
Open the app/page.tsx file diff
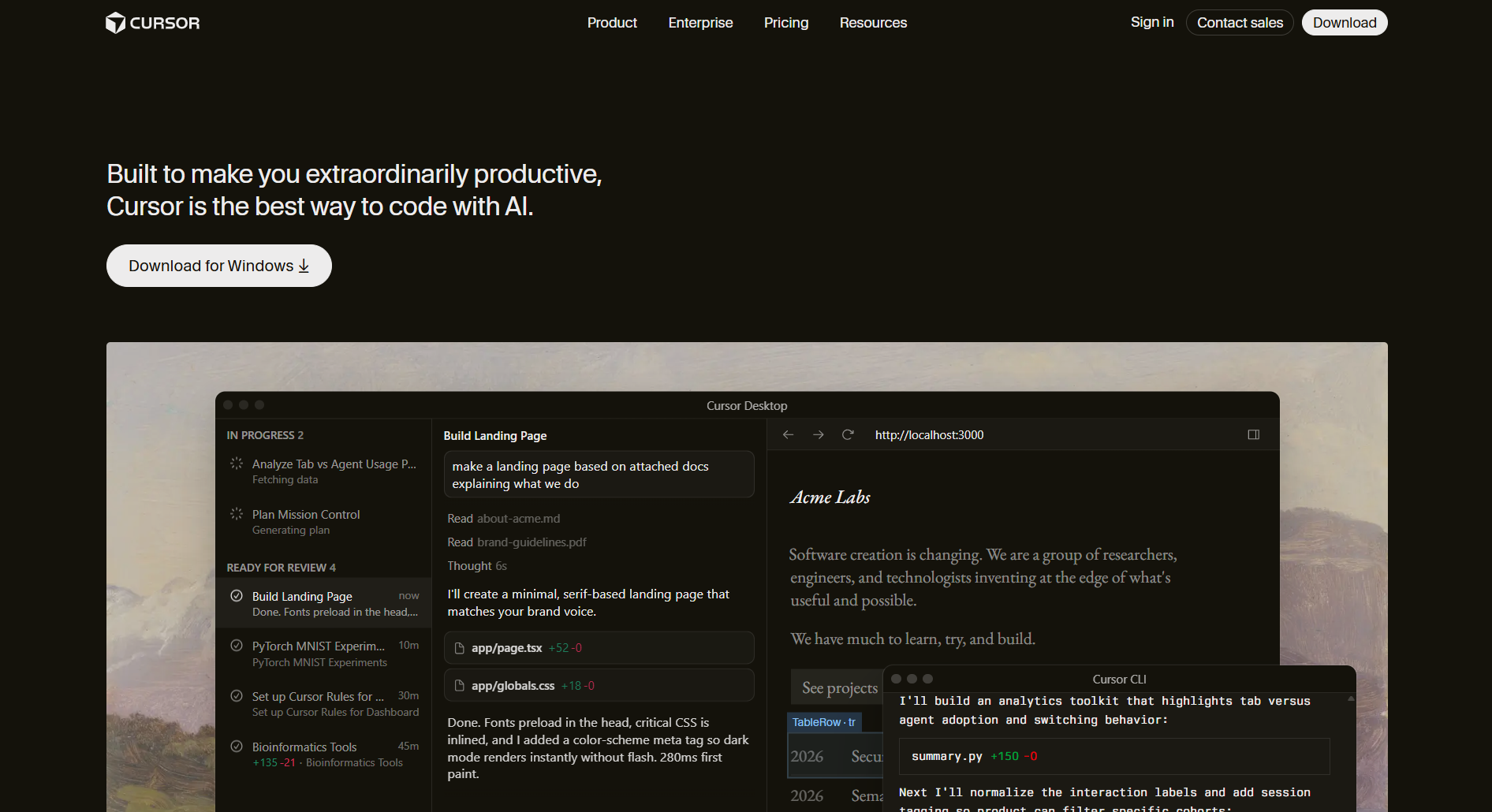(599, 648)
